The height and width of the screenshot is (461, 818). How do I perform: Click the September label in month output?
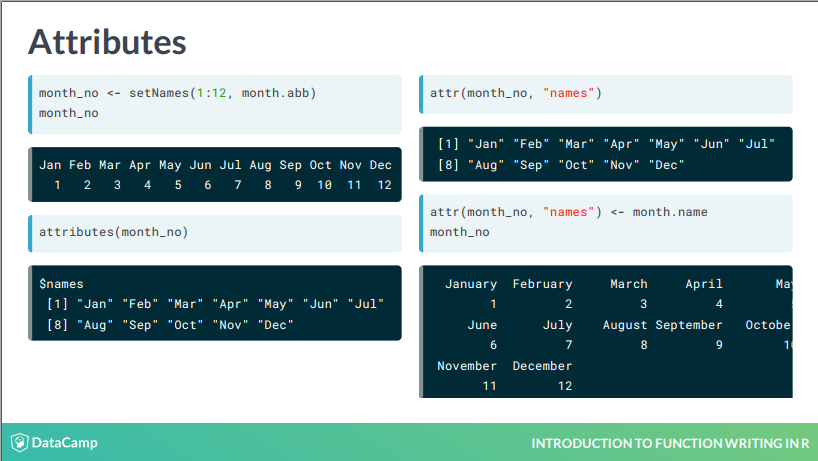(689, 325)
